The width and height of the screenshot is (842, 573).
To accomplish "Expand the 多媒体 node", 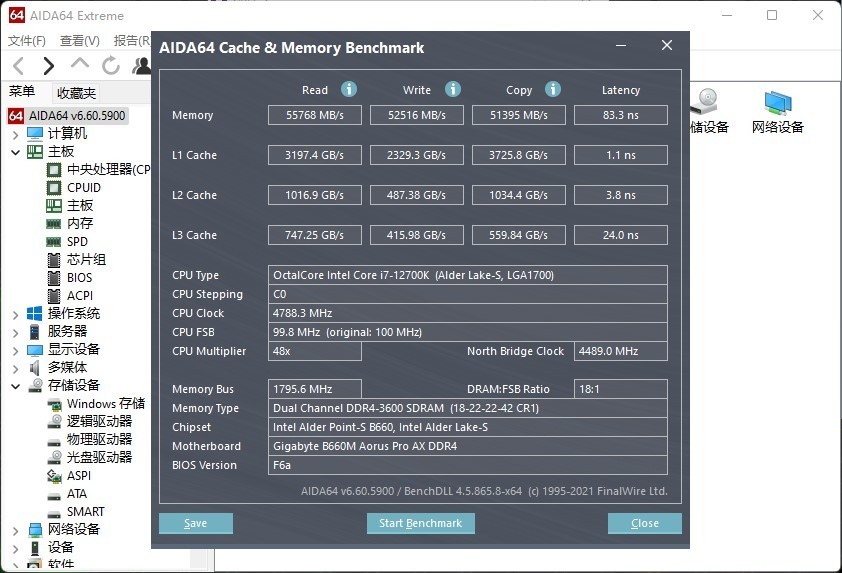I will [x=16, y=369].
